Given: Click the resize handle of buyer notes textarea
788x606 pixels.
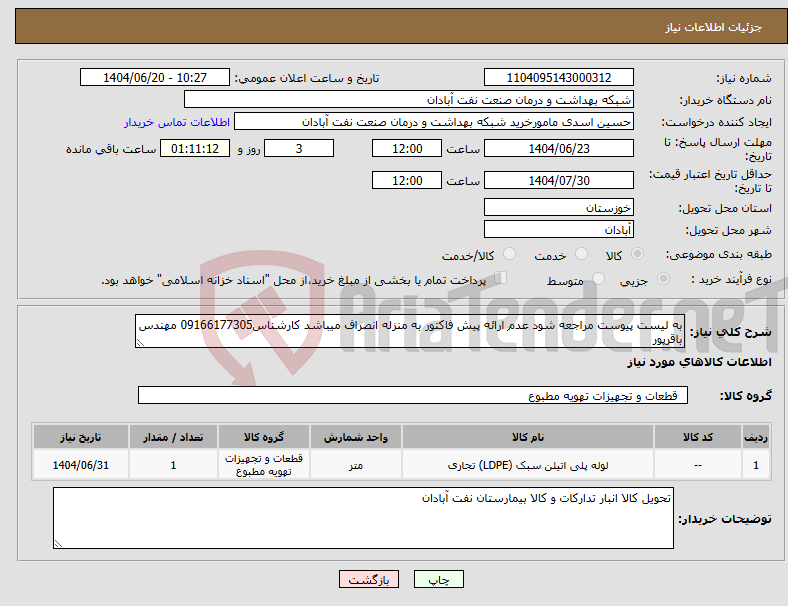Looking at the screenshot, I should pyautogui.click(x=58, y=544).
